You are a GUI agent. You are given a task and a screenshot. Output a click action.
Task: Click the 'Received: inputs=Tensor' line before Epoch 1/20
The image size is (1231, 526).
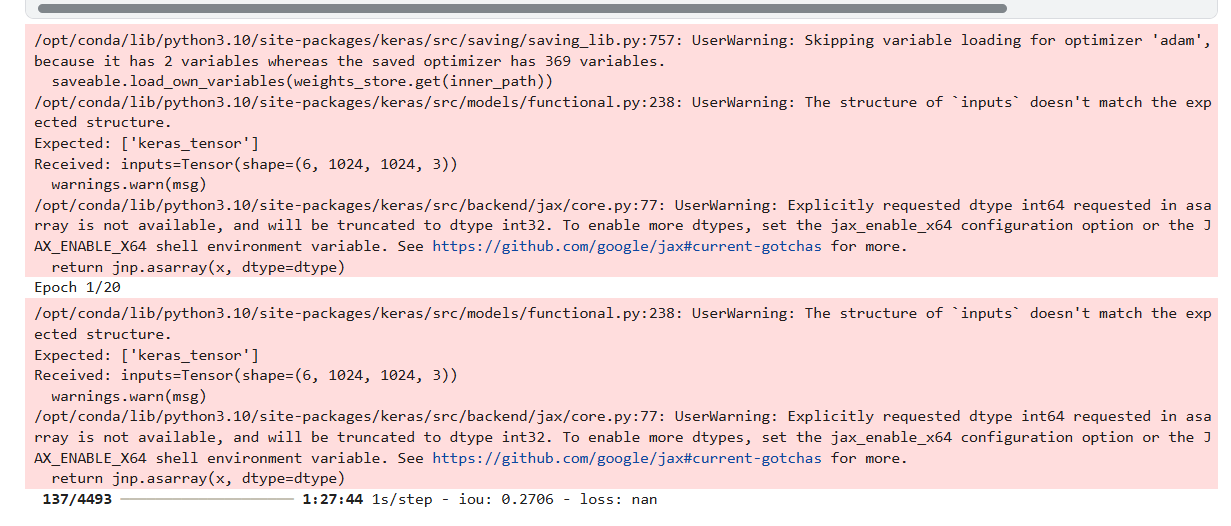pos(245,164)
